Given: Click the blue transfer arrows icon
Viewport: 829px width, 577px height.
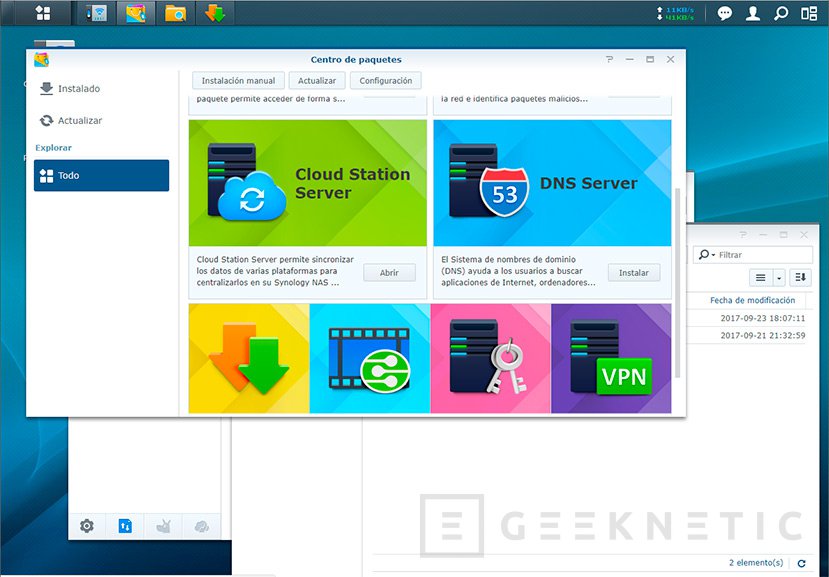Looking at the screenshot, I should tap(125, 526).
